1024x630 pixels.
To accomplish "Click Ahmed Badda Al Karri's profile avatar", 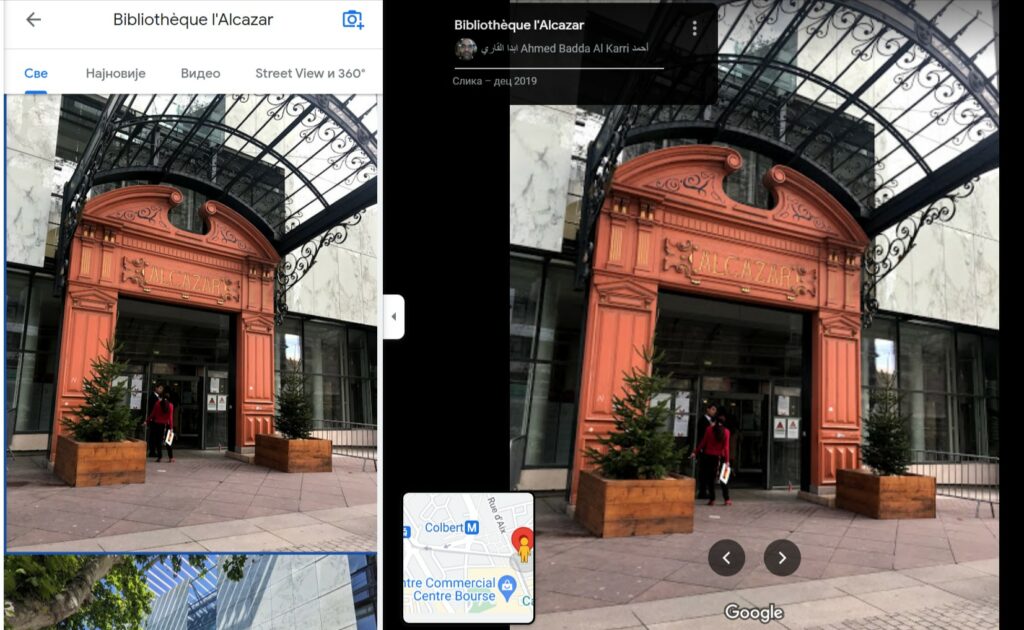I will (466, 49).
